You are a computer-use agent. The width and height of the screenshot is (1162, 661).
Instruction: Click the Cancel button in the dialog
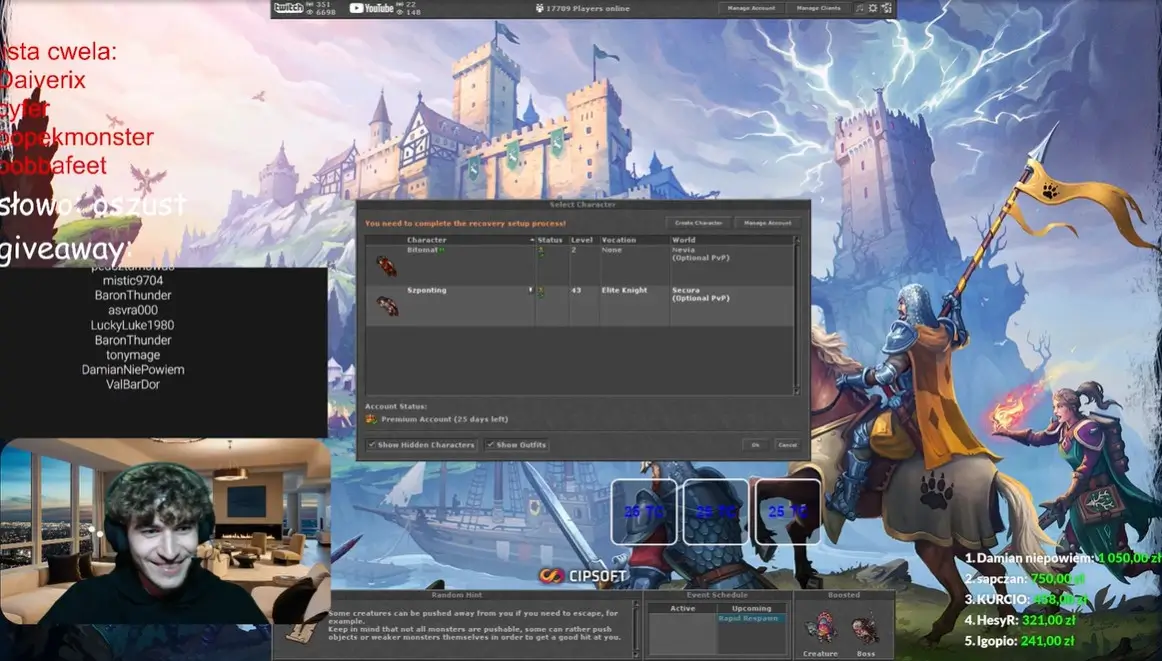tap(787, 445)
